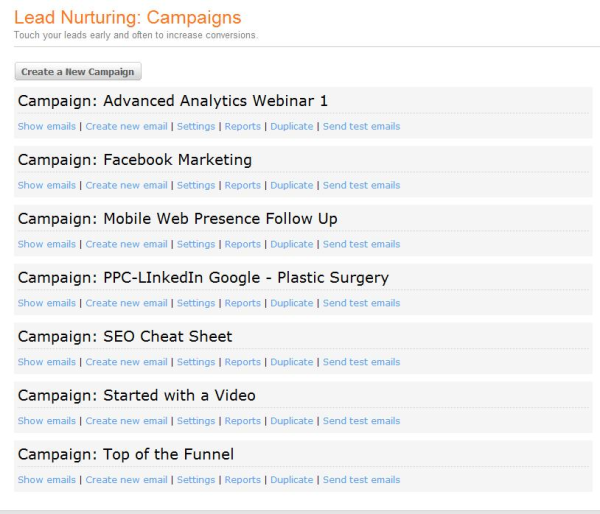
Task: View Reports for PPC-LinkedIn Google campaign
Action: click(242, 303)
